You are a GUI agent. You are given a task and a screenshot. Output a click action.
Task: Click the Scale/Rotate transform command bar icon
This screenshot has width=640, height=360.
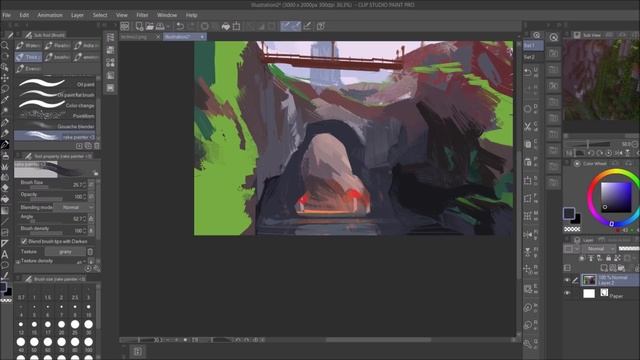(236, 26)
